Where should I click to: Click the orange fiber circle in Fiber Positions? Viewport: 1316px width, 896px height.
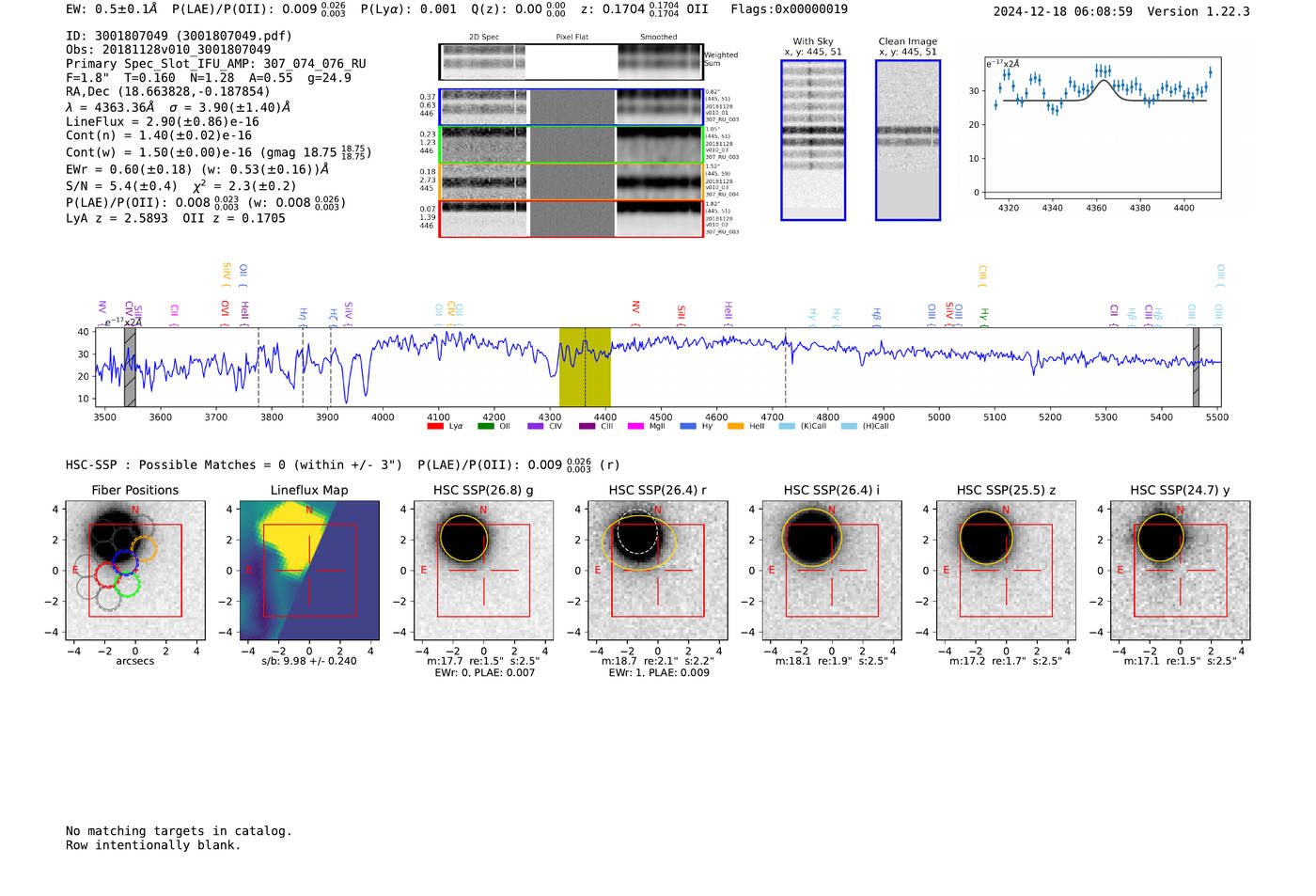coord(144,549)
